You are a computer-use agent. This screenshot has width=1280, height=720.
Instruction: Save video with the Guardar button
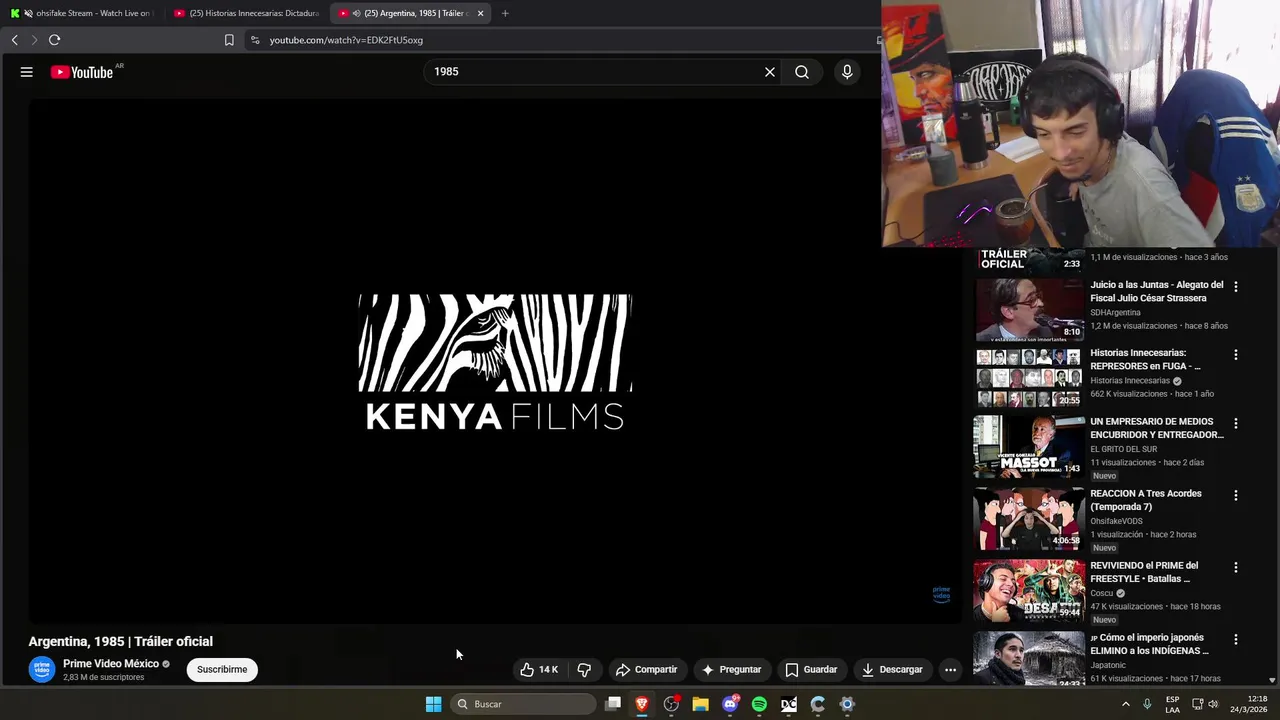click(811, 670)
